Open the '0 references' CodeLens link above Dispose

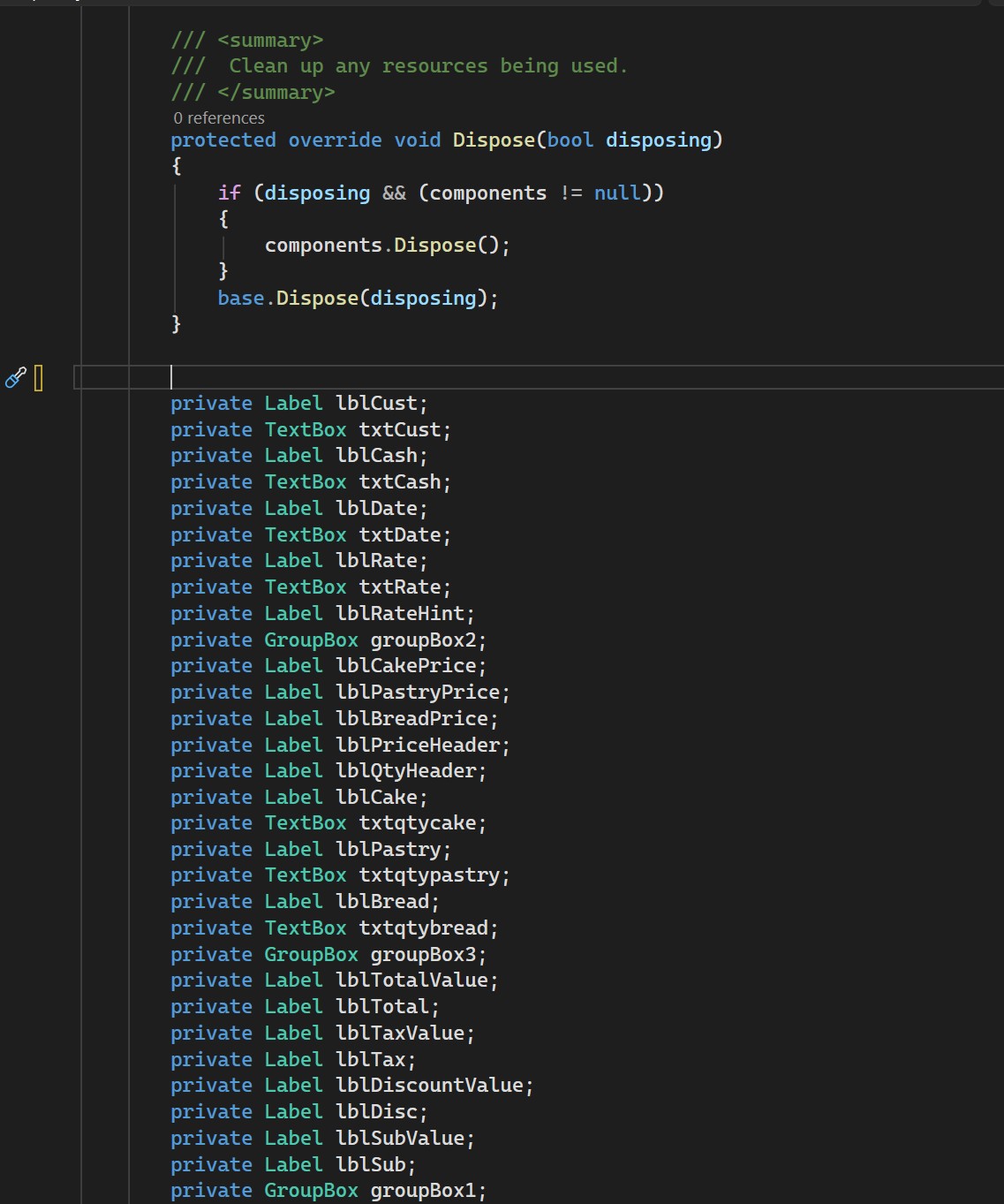[x=219, y=117]
